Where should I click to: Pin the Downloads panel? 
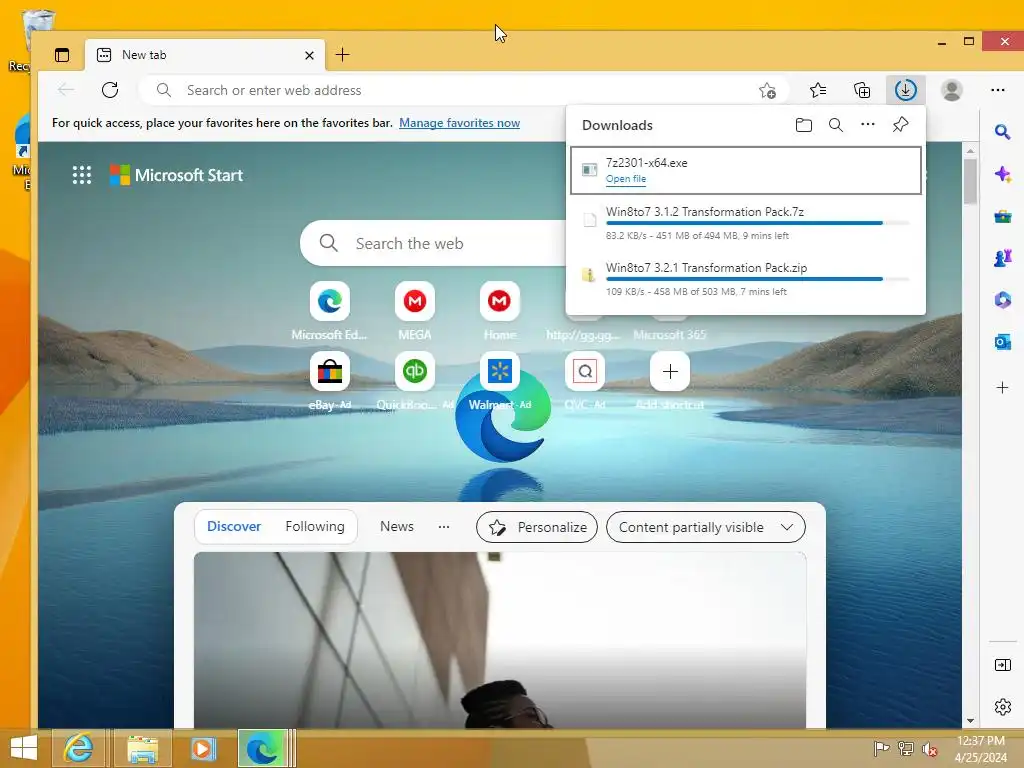coord(900,124)
